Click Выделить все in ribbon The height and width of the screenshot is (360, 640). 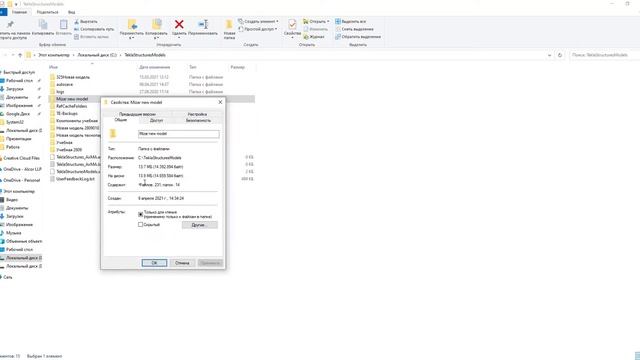click(351, 22)
